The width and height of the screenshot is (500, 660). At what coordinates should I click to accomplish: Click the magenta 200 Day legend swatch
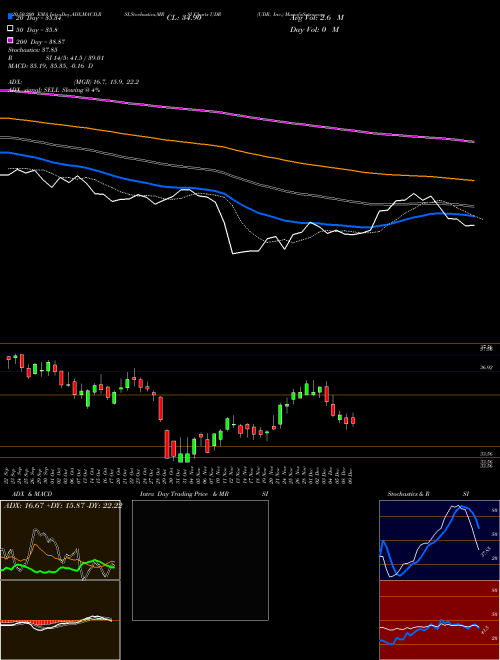pyautogui.click(x=10, y=41)
